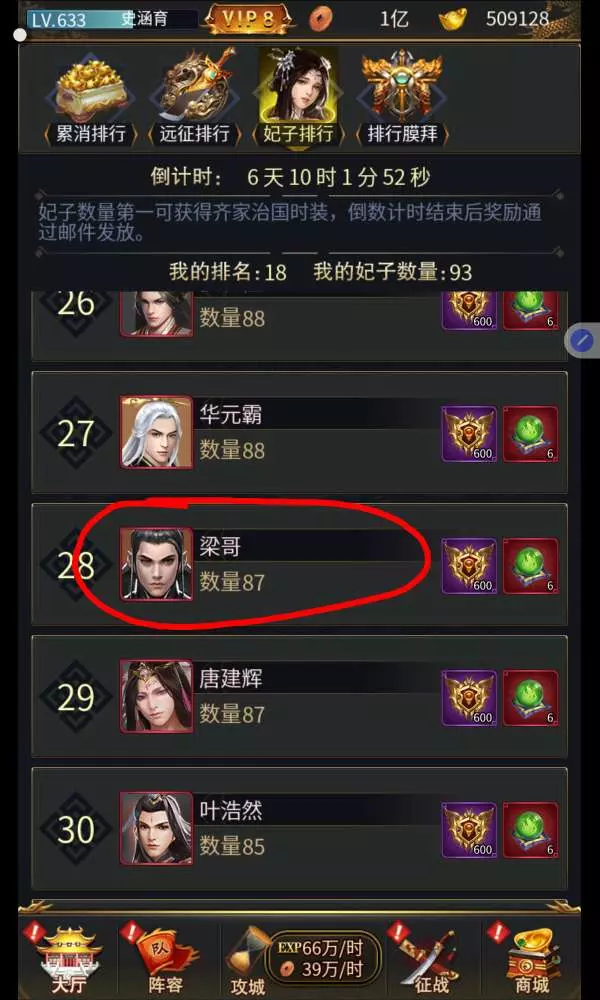Tap 唐建辉's avatar portrait
The width and height of the screenshot is (600, 1000).
[156, 696]
